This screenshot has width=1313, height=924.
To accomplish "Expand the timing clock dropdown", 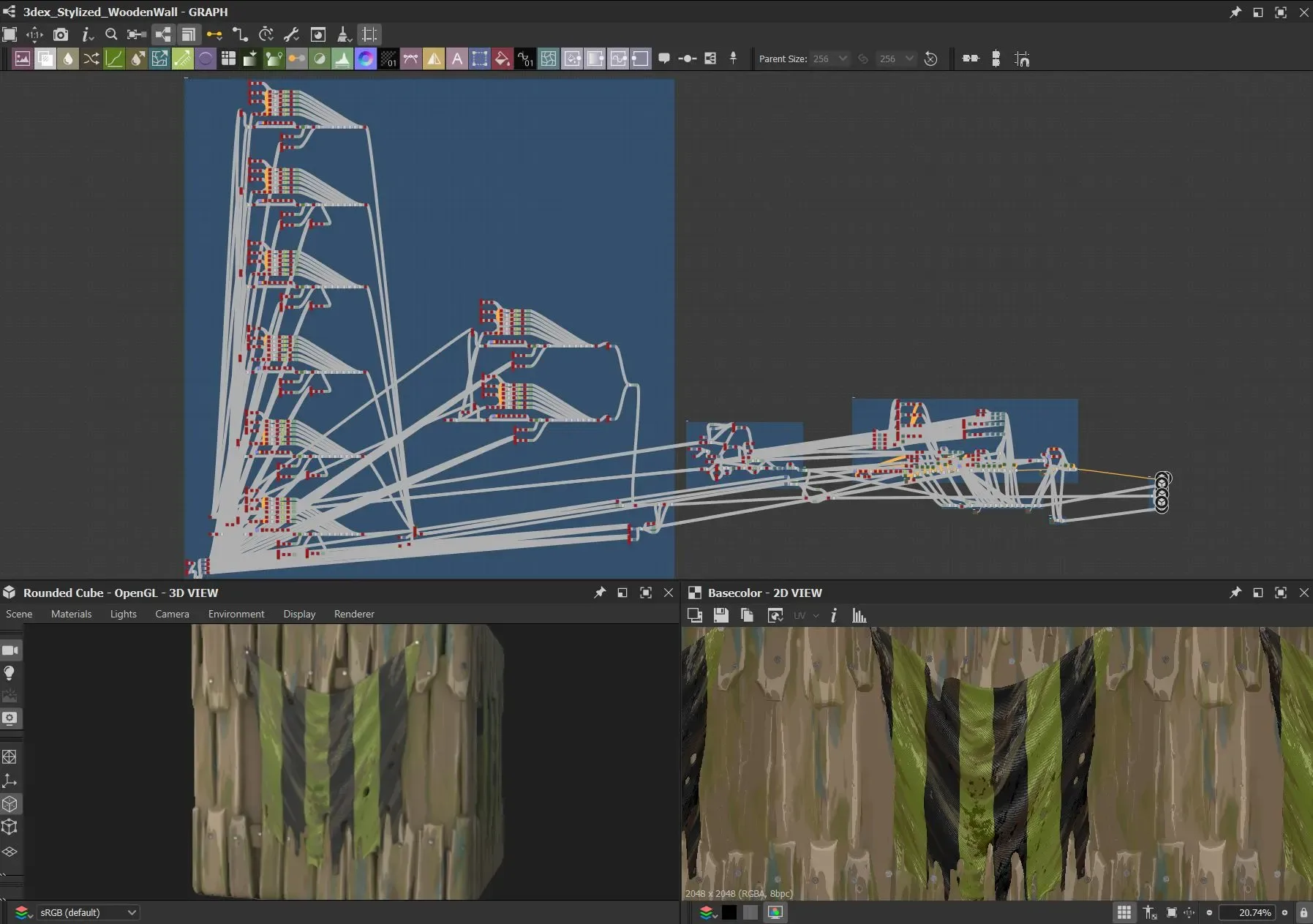I will 266,34.
